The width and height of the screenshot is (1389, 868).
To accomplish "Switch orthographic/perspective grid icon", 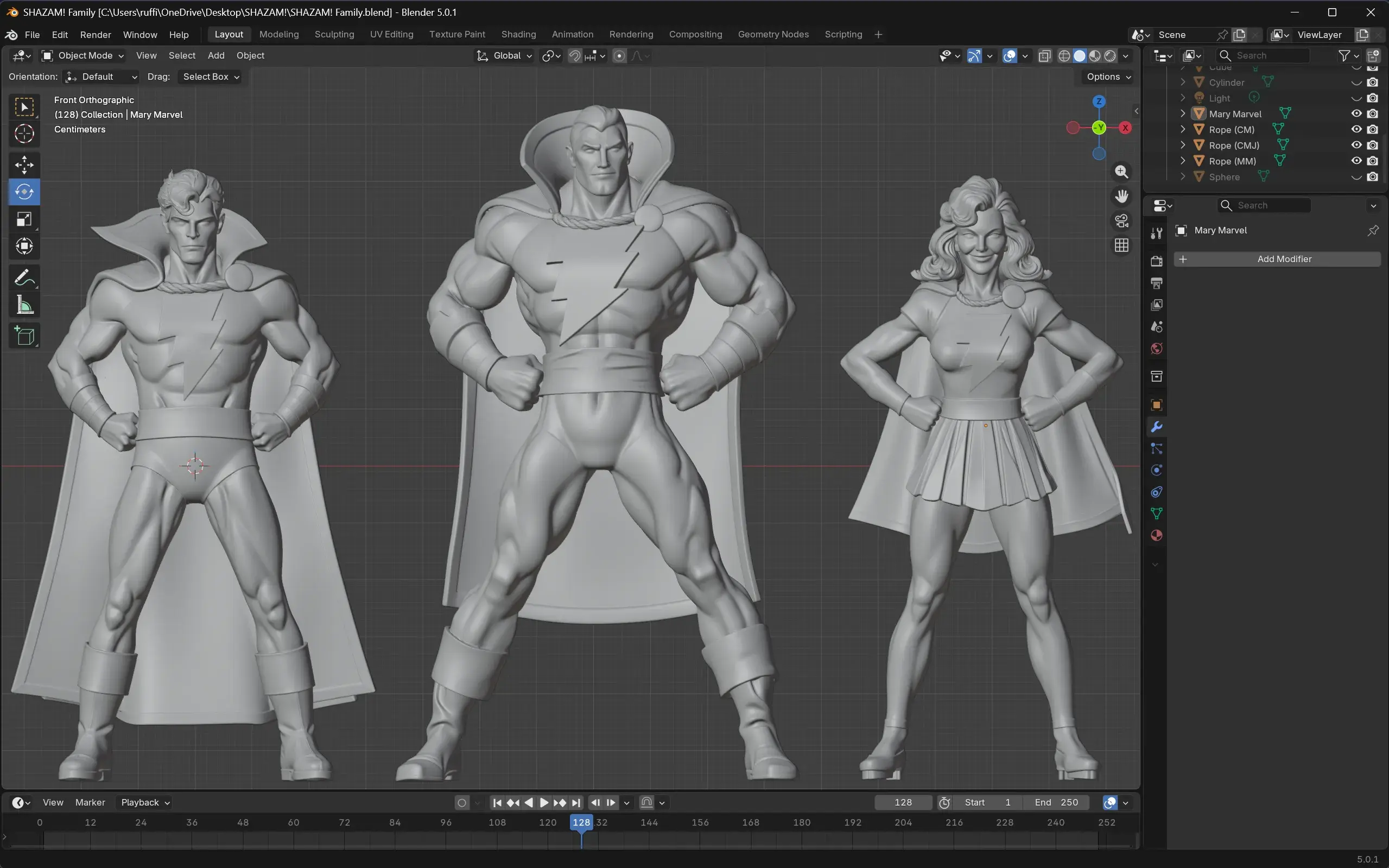I will (1121, 246).
